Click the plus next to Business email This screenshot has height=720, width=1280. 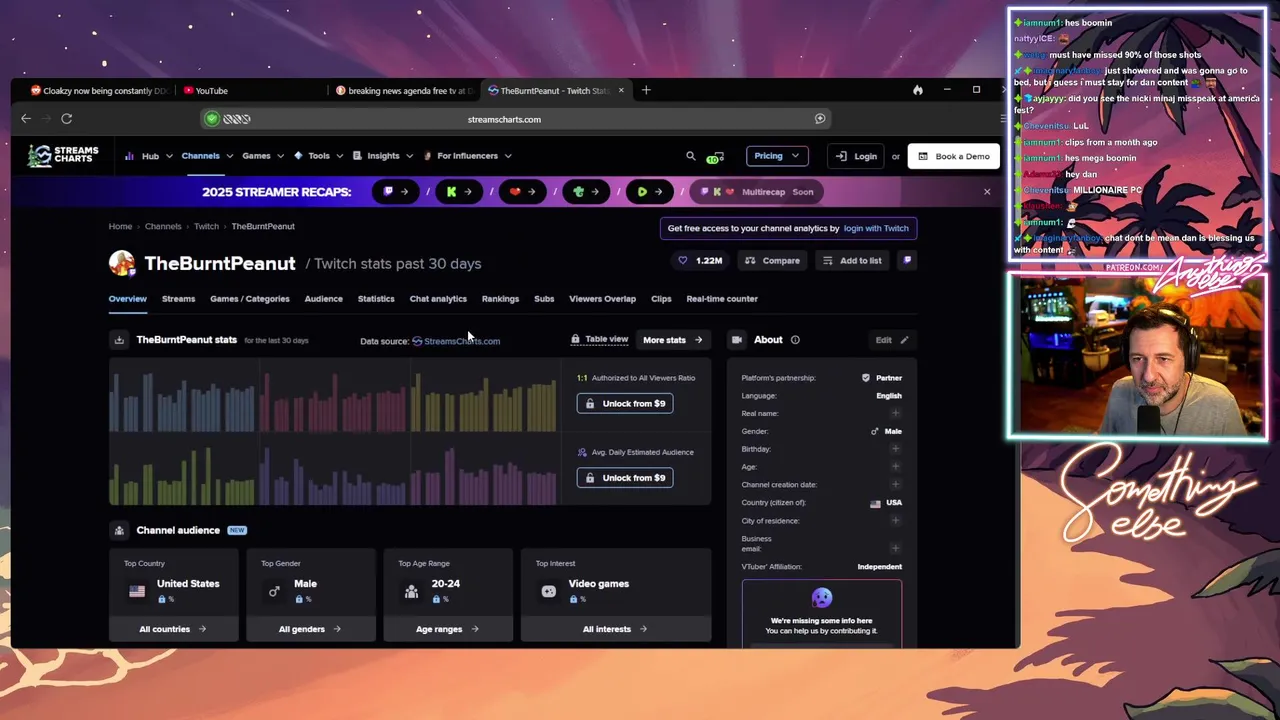(x=895, y=548)
